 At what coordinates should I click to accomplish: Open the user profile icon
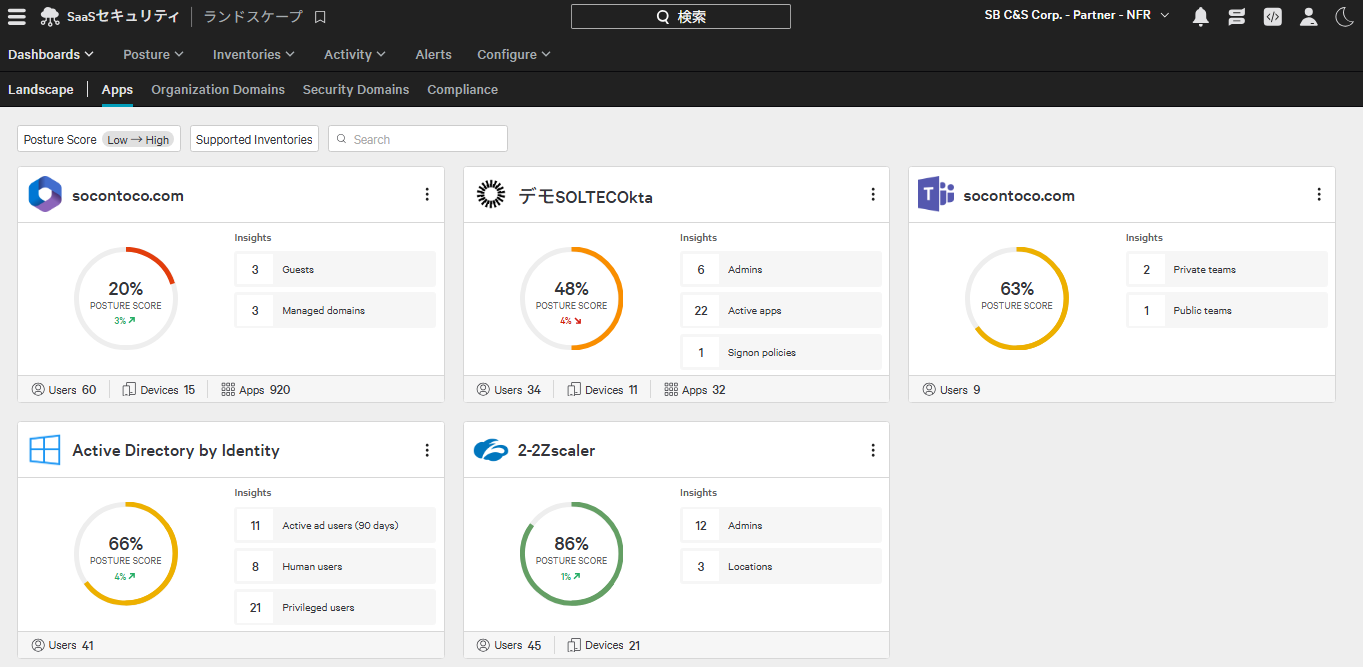(1308, 16)
